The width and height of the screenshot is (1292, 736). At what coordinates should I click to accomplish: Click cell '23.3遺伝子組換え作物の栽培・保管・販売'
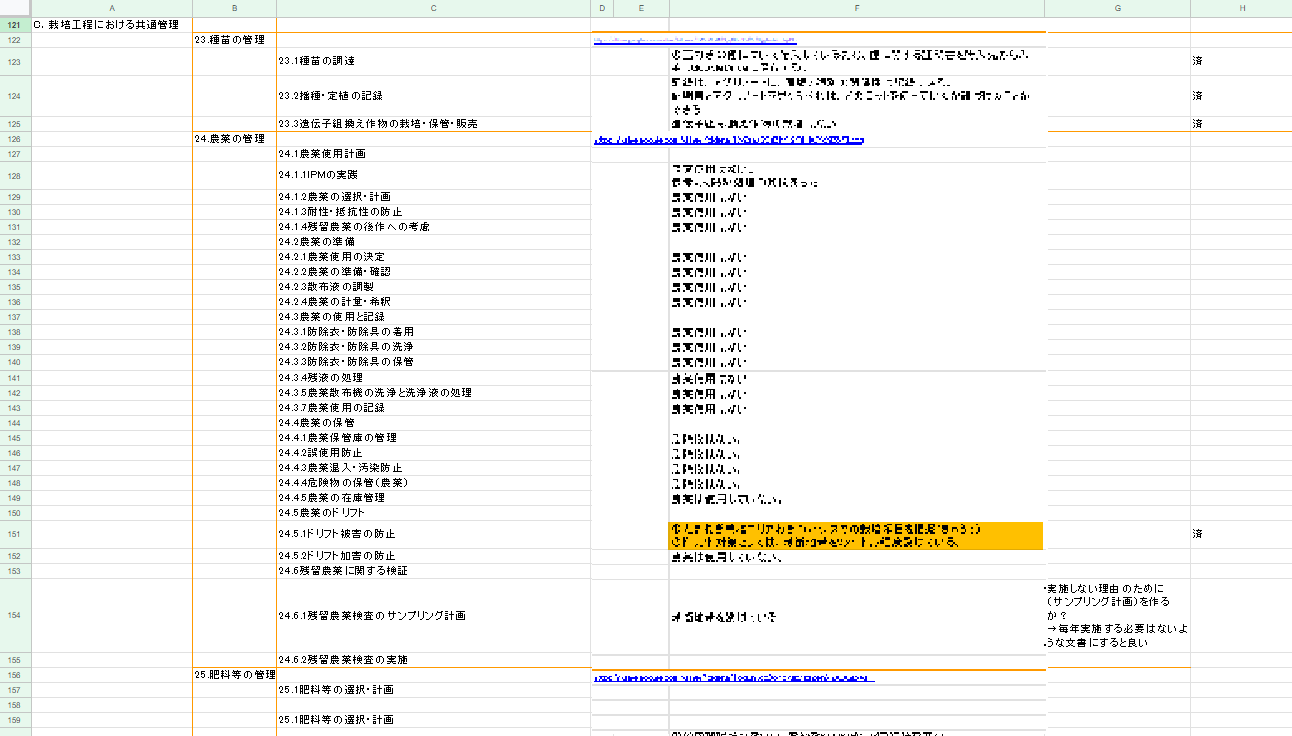click(x=378, y=124)
